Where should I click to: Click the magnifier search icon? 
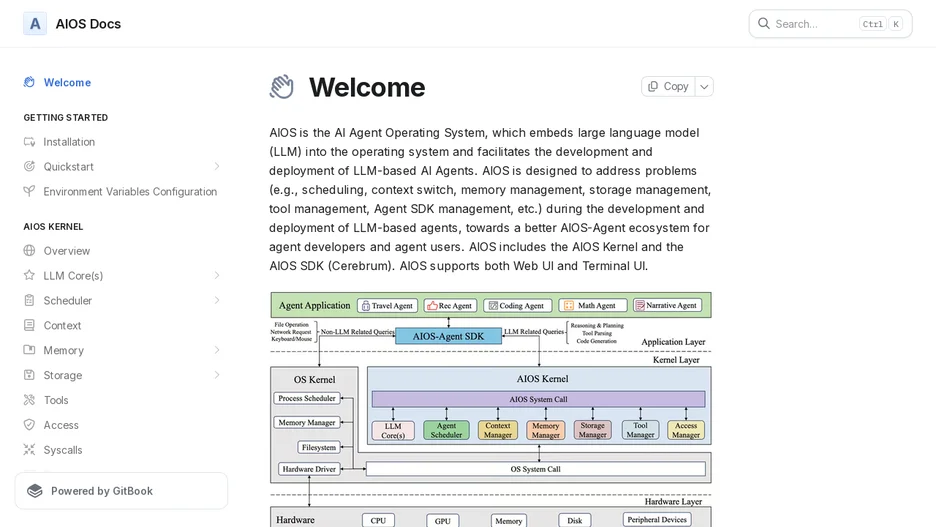click(763, 24)
